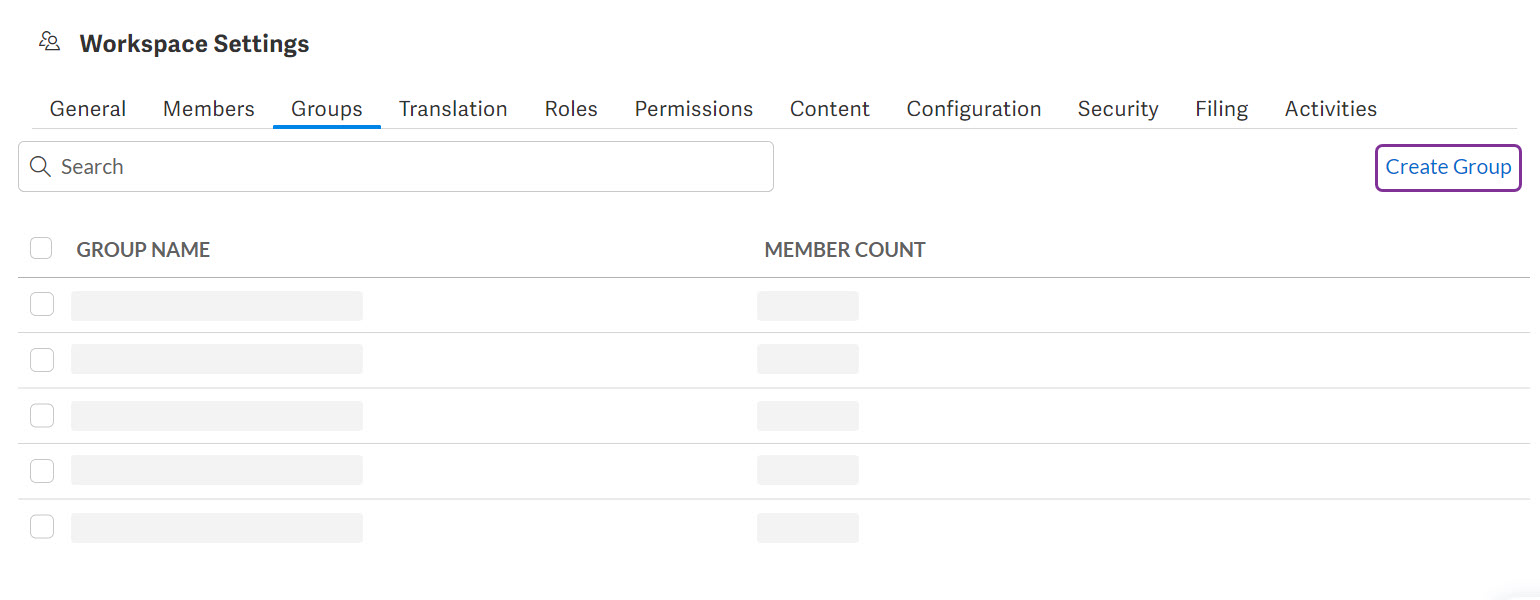Open the Activities tab

[1330, 108]
